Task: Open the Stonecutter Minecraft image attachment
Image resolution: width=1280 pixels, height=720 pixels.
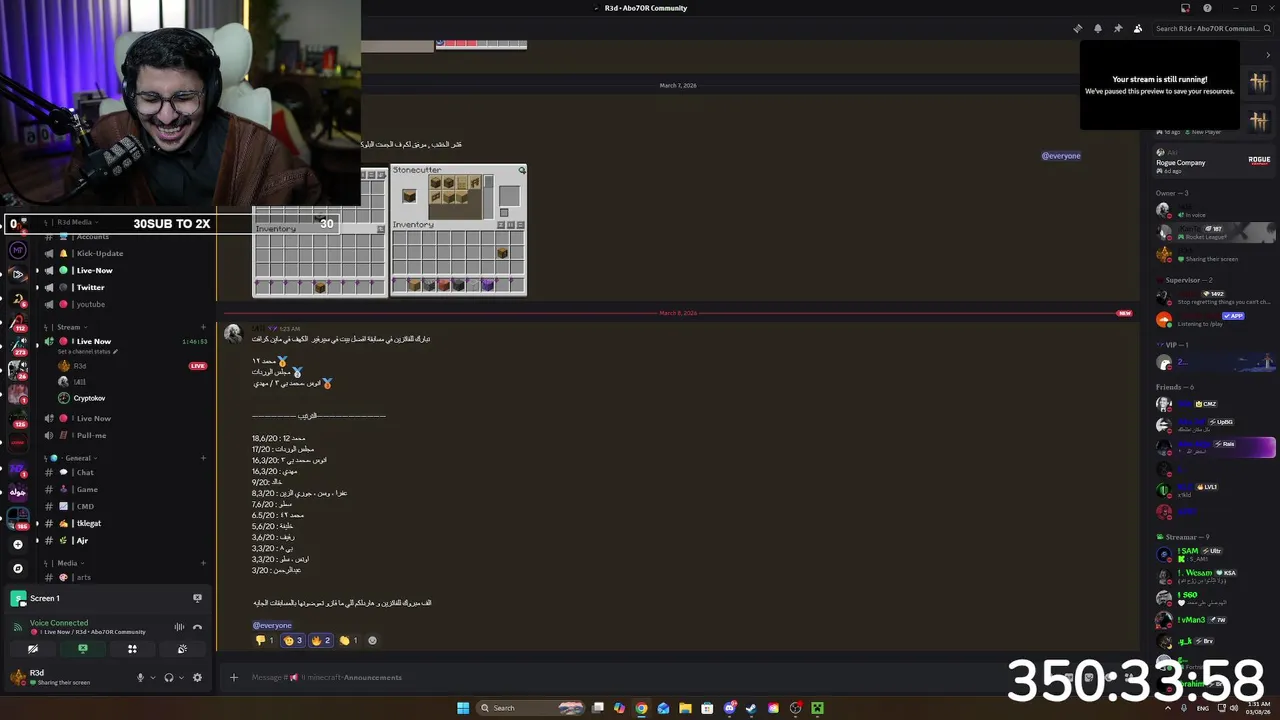Action: [x=459, y=230]
